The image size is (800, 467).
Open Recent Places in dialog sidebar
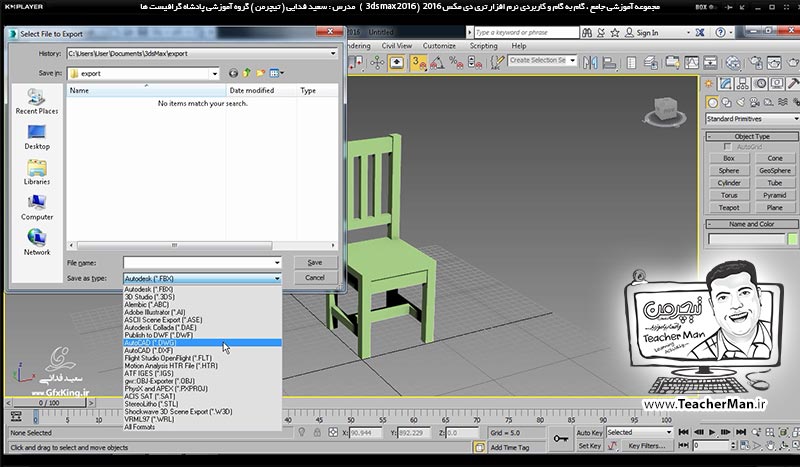pos(37,102)
